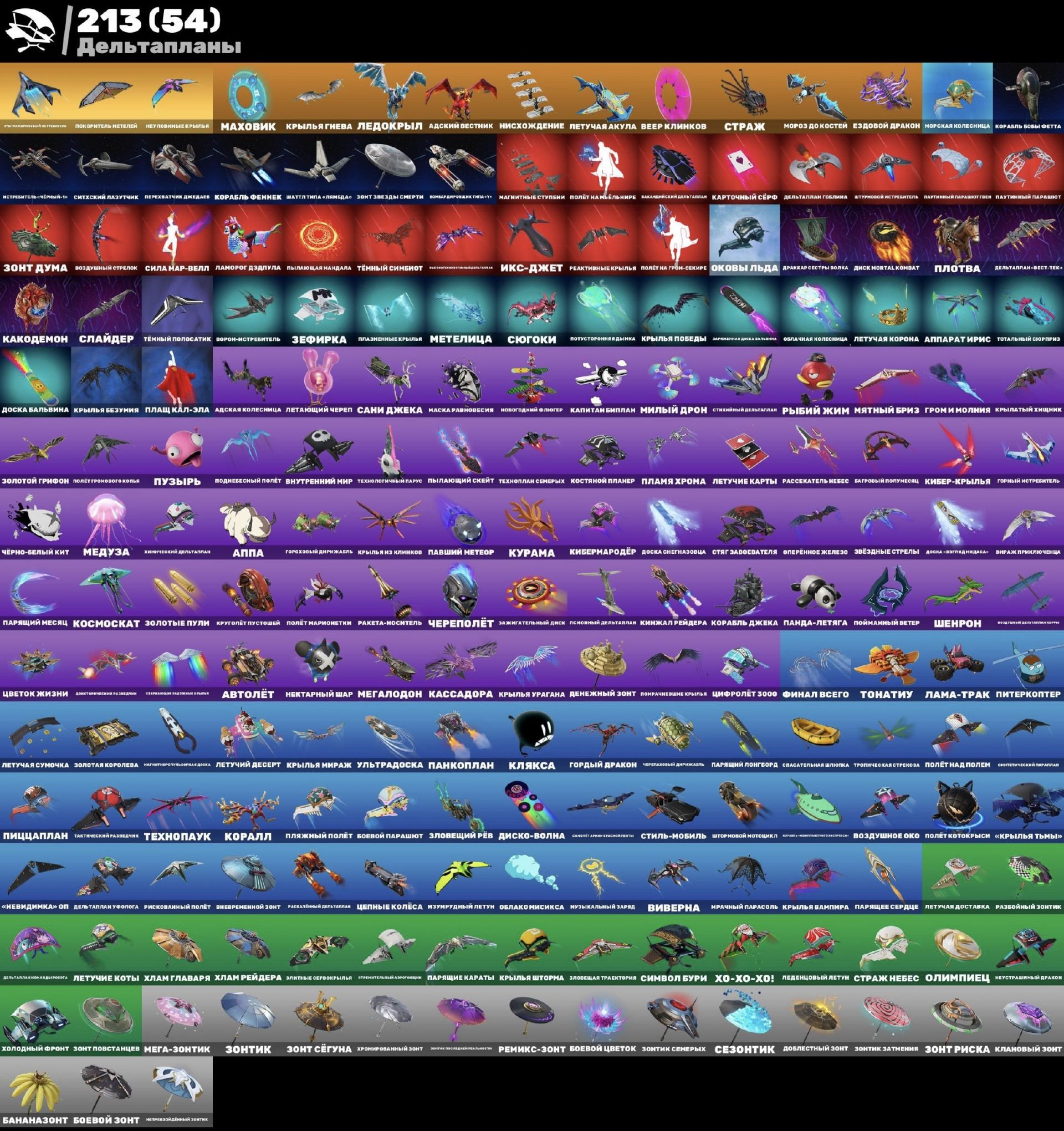Click the Дельтапланы category title
The height and width of the screenshot is (1131, 1064).
[158, 47]
